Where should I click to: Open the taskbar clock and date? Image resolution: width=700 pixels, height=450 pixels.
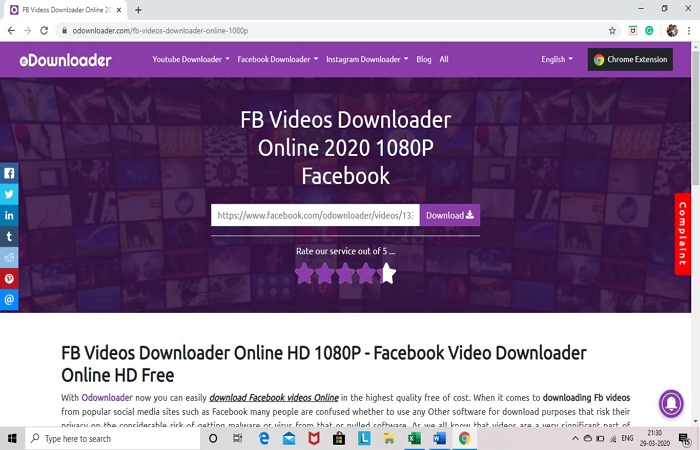pos(655,438)
